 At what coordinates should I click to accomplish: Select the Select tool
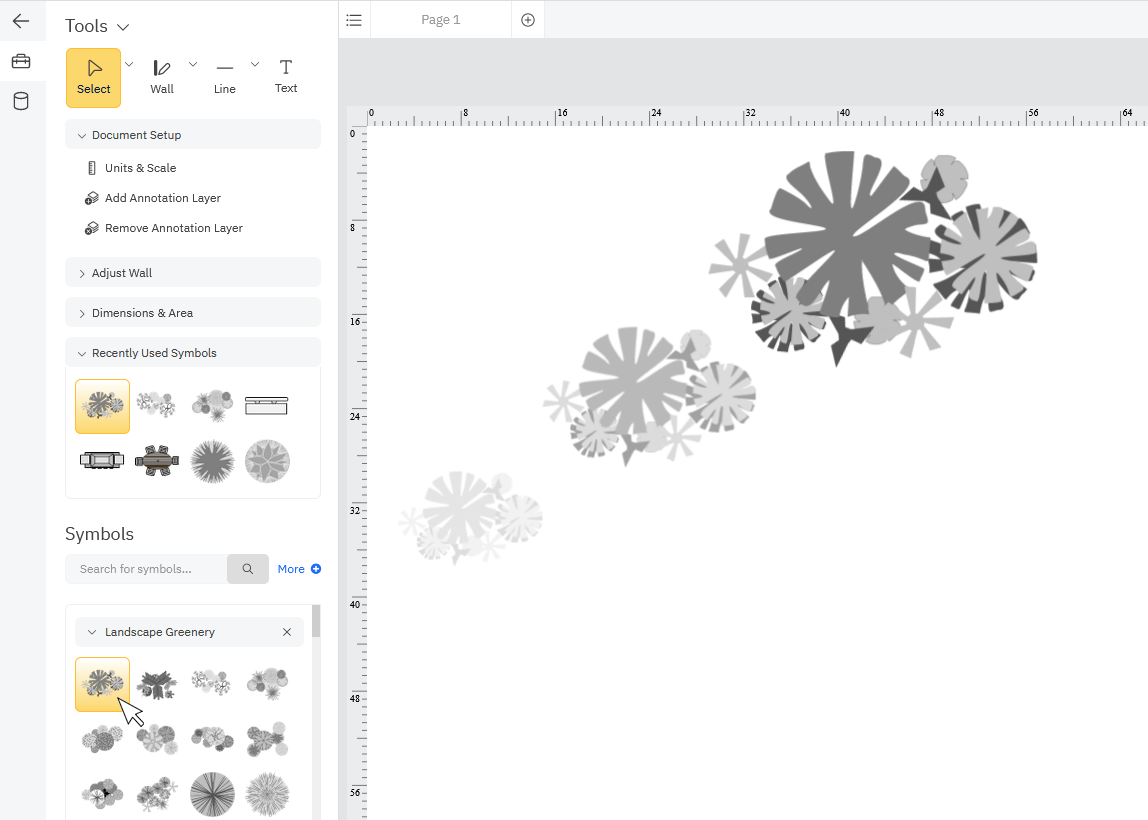93,76
